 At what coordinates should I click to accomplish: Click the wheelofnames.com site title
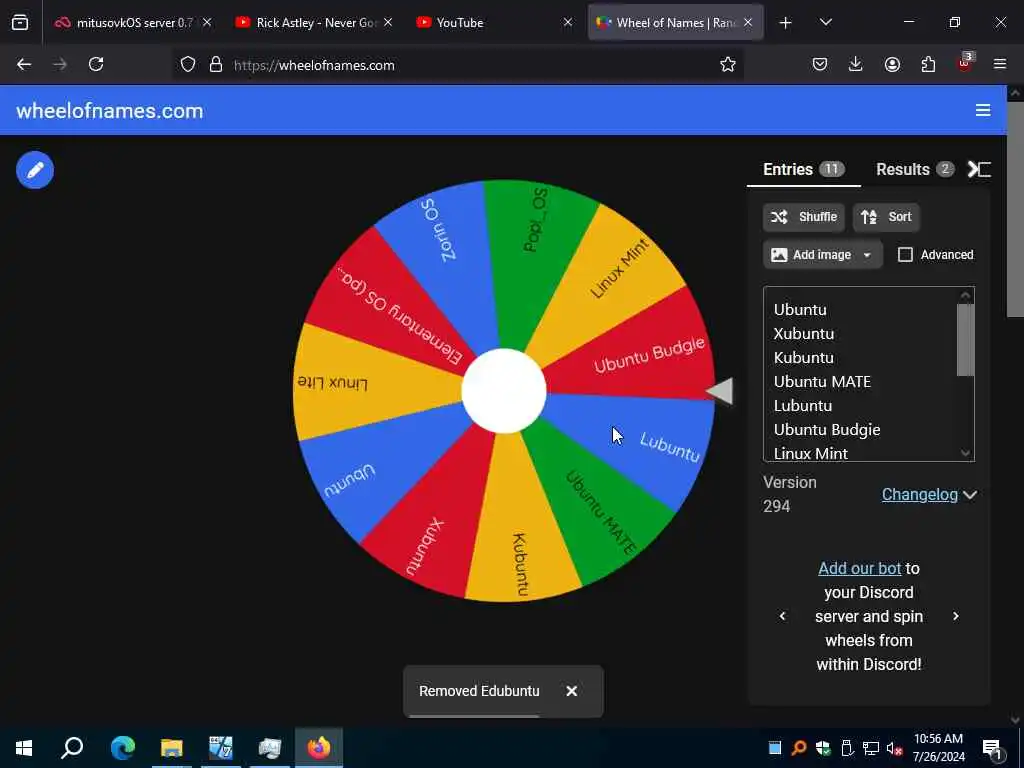(x=110, y=111)
